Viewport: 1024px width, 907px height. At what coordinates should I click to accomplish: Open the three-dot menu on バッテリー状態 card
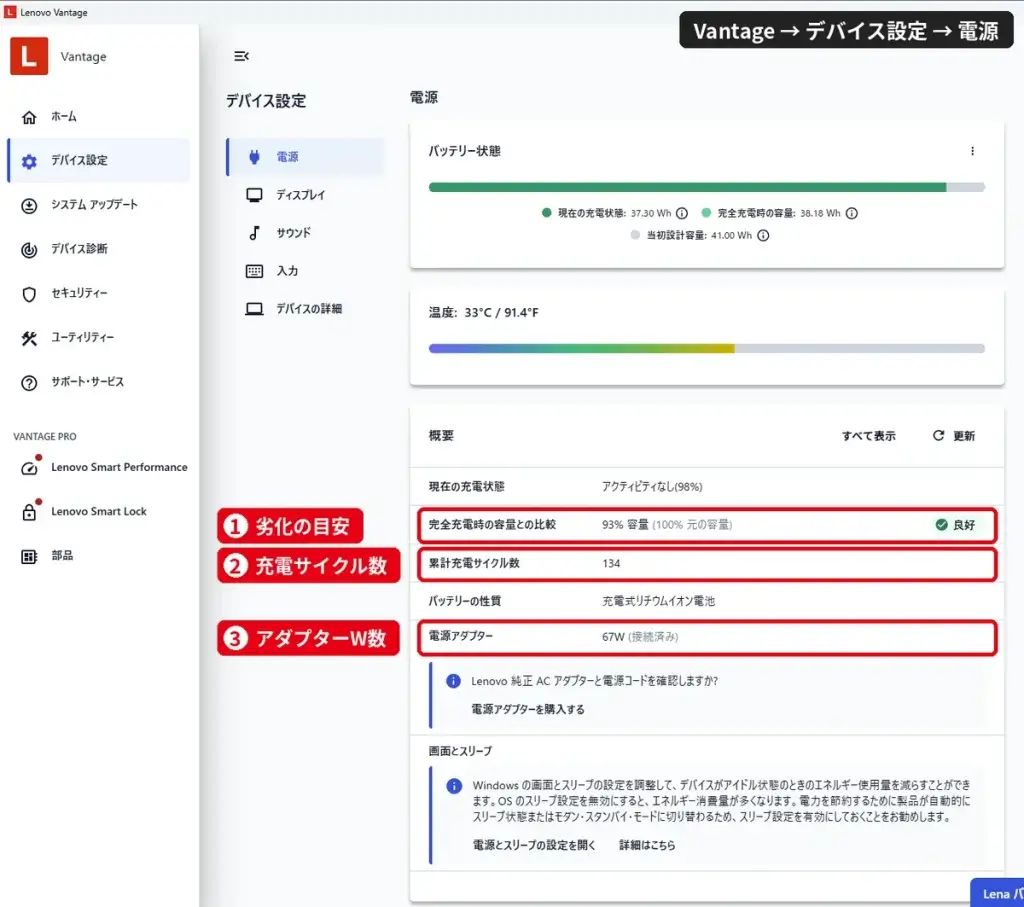[x=972, y=151]
